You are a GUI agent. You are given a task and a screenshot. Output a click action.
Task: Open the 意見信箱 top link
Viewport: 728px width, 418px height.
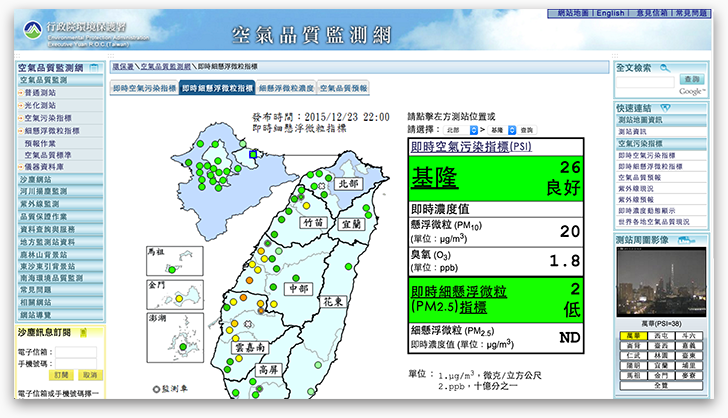point(651,13)
